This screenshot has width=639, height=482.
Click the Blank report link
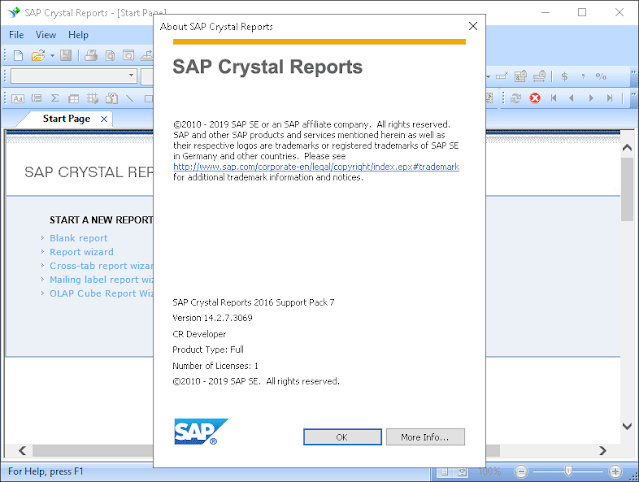click(79, 238)
